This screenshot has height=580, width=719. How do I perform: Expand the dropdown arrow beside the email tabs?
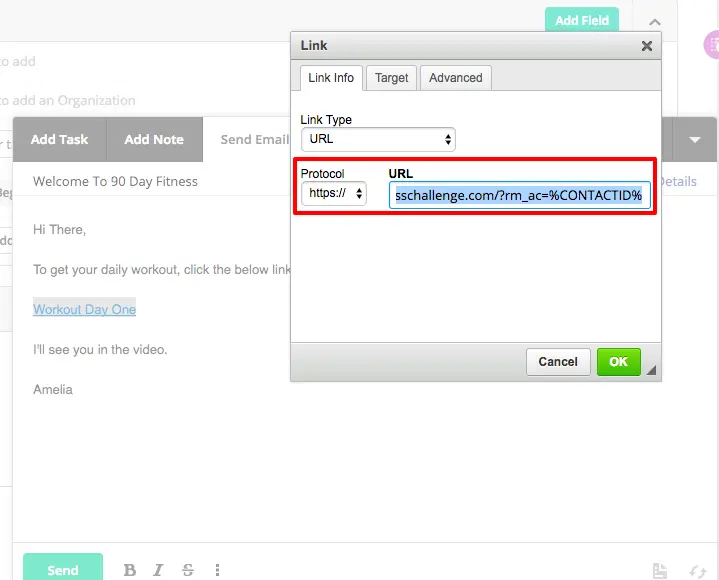pos(695,140)
